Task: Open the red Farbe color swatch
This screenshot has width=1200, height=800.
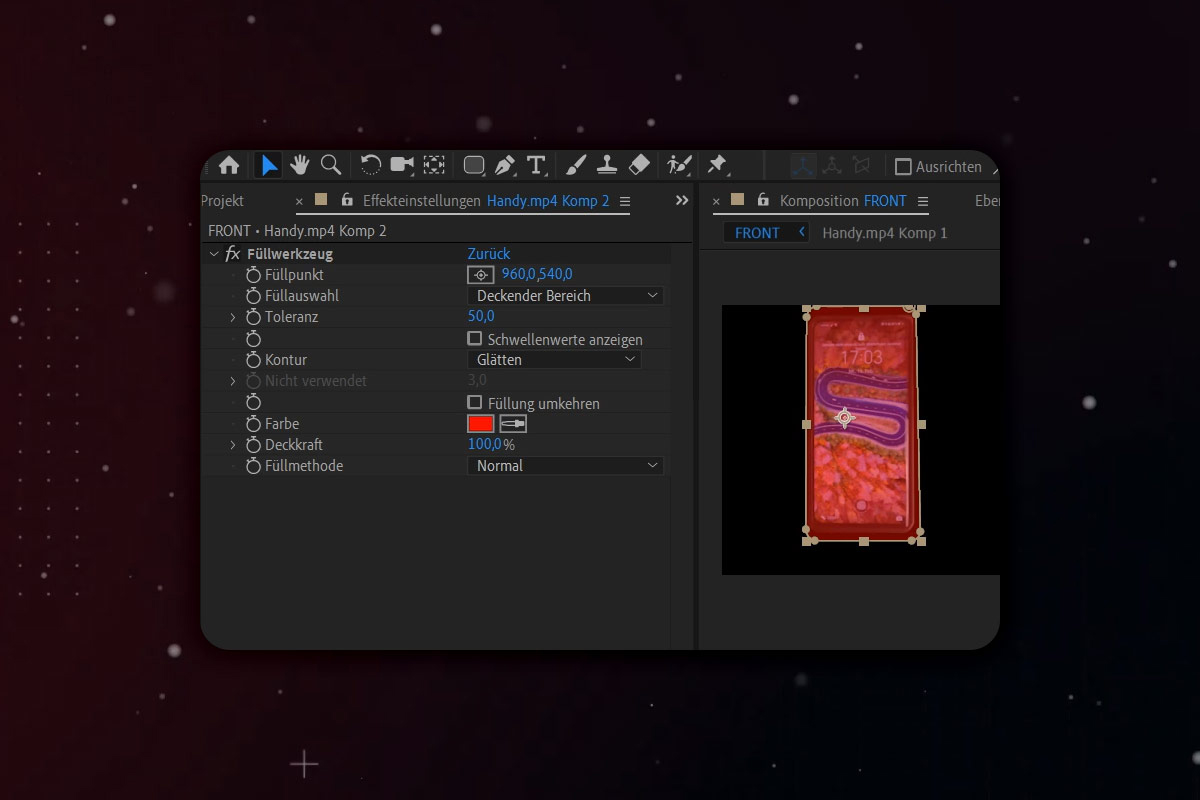Action: (x=481, y=423)
